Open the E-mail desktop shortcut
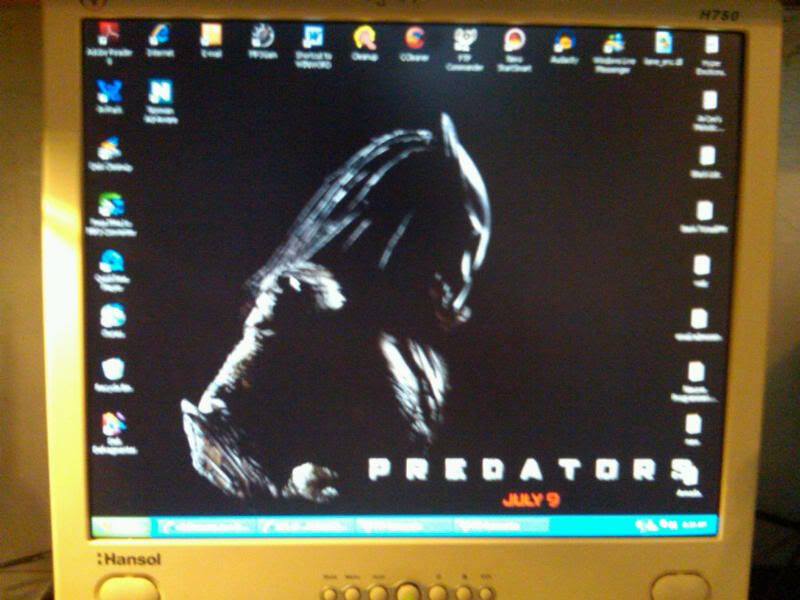This screenshot has height=600, width=800. (211, 40)
